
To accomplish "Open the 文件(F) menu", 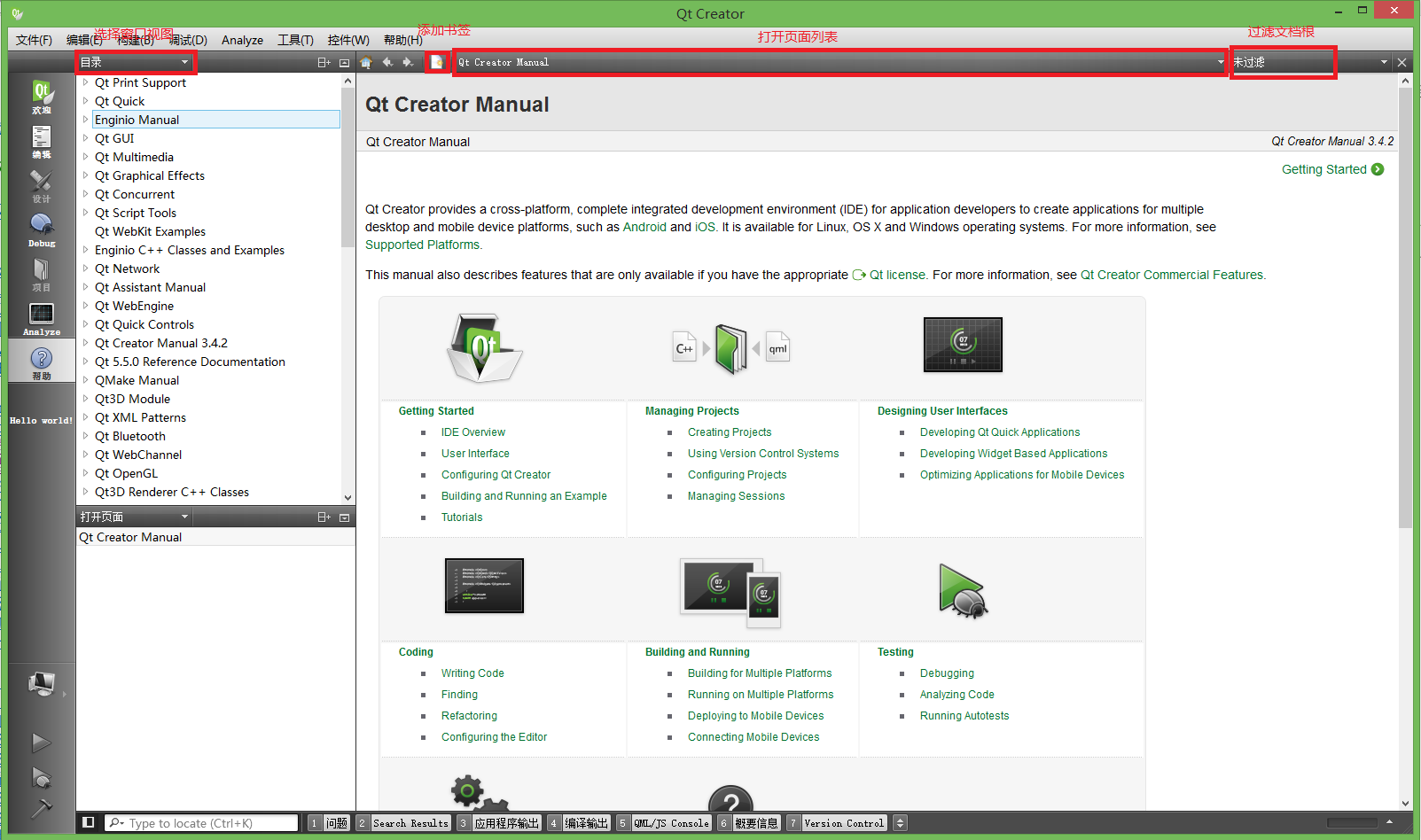I will pyautogui.click(x=34, y=40).
